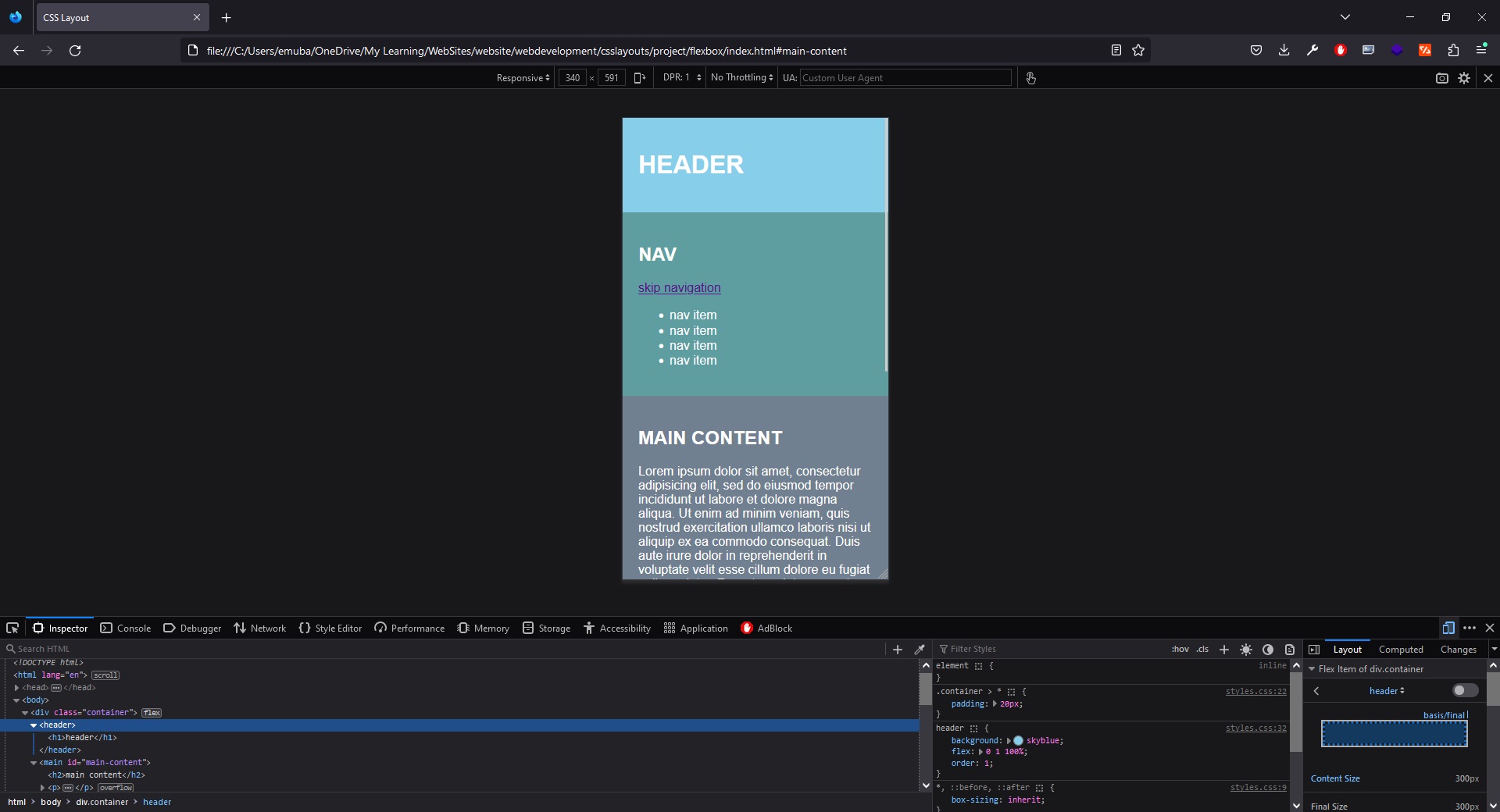This screenshot has width=1500, height=812.
Task: Toggle the flexbox overlay switch
Action: point(1465,690)
